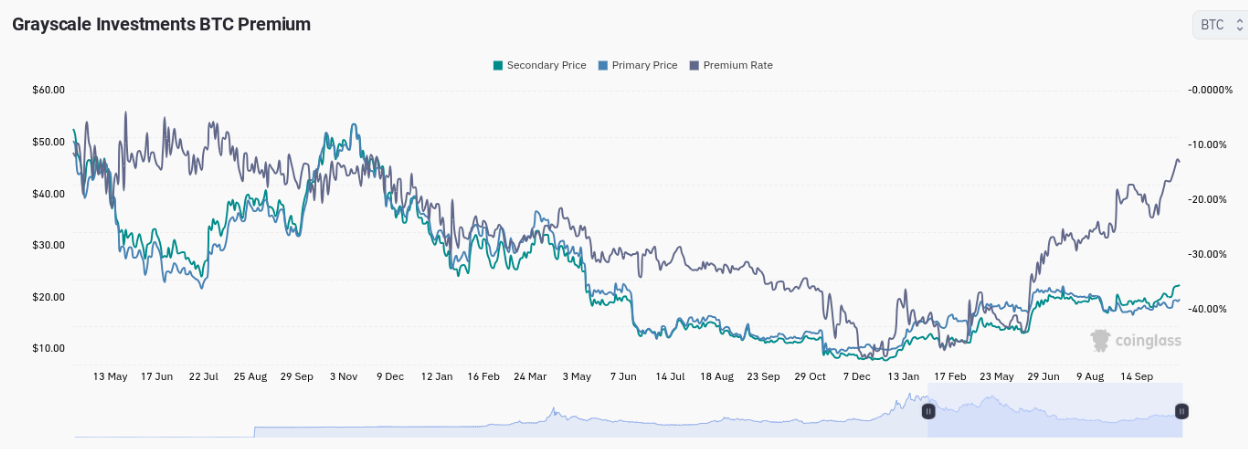The height and width of the screenshot is (449, 1248).
Task: Click the $30.00 price axis label
Action: click(x=49, y=245)
